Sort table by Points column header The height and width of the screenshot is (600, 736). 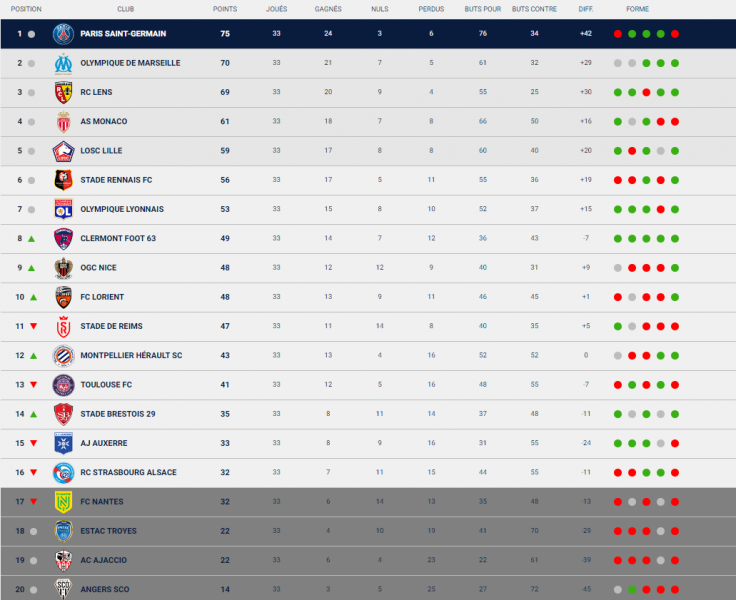[x=225, y=8]
